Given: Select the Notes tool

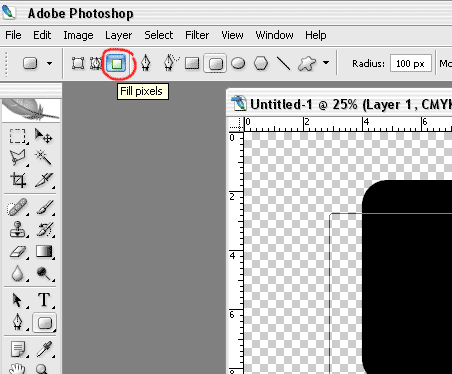Looking at the screenshot, I should point(17,349).
